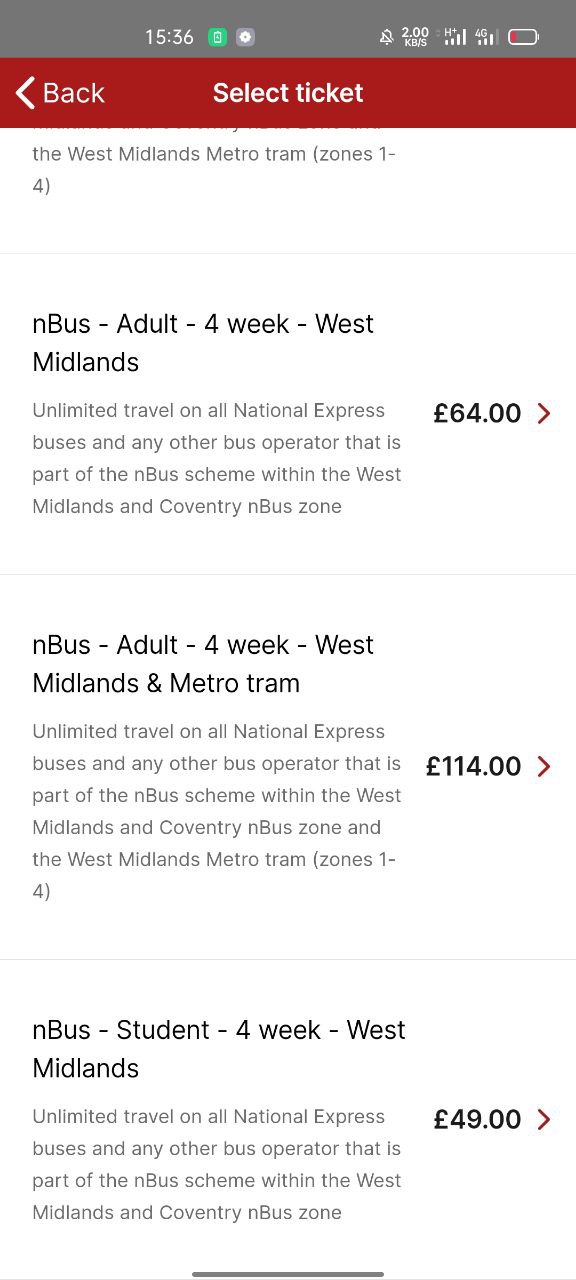Select nBus Adult 4 week West Midlands title

203,343
